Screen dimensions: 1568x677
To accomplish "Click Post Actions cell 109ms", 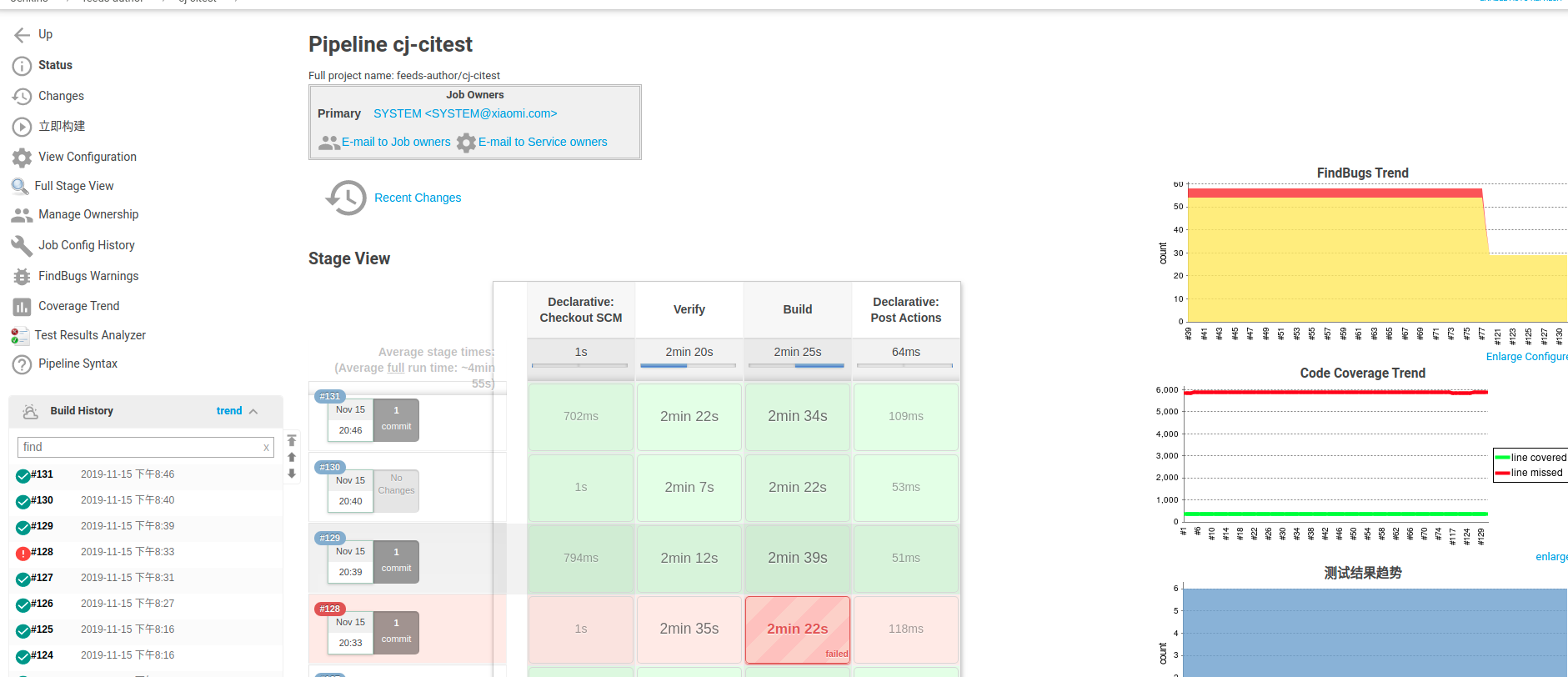I will coord(906,417).
